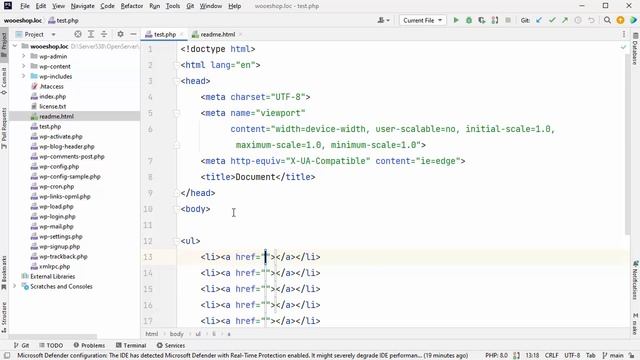Click the CRLF line separator indicator
Viewport: 640px width, 360px height.
pyautogui.click(x=551, y=356)
